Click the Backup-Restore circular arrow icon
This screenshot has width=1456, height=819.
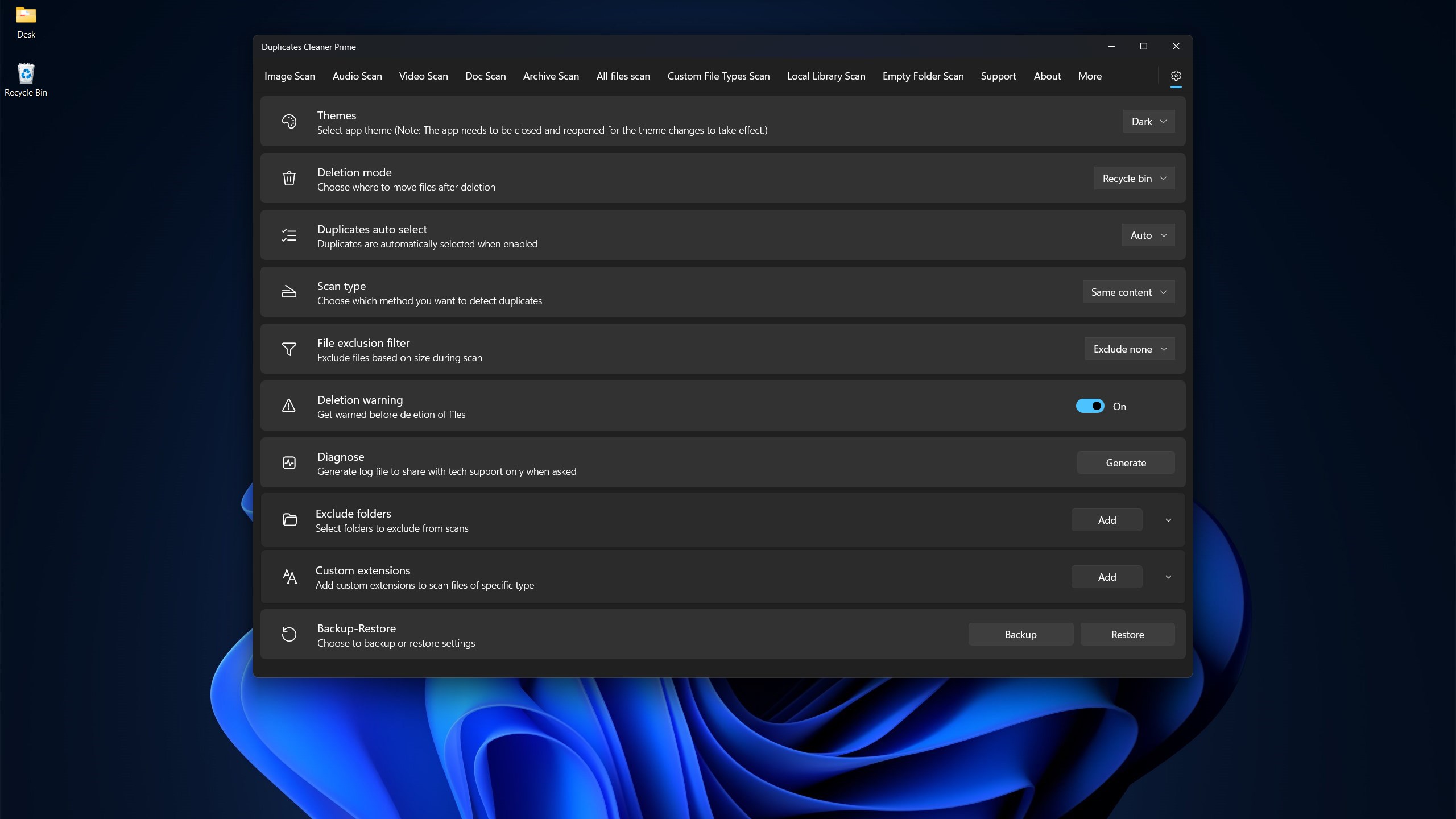tap(289, 634)
